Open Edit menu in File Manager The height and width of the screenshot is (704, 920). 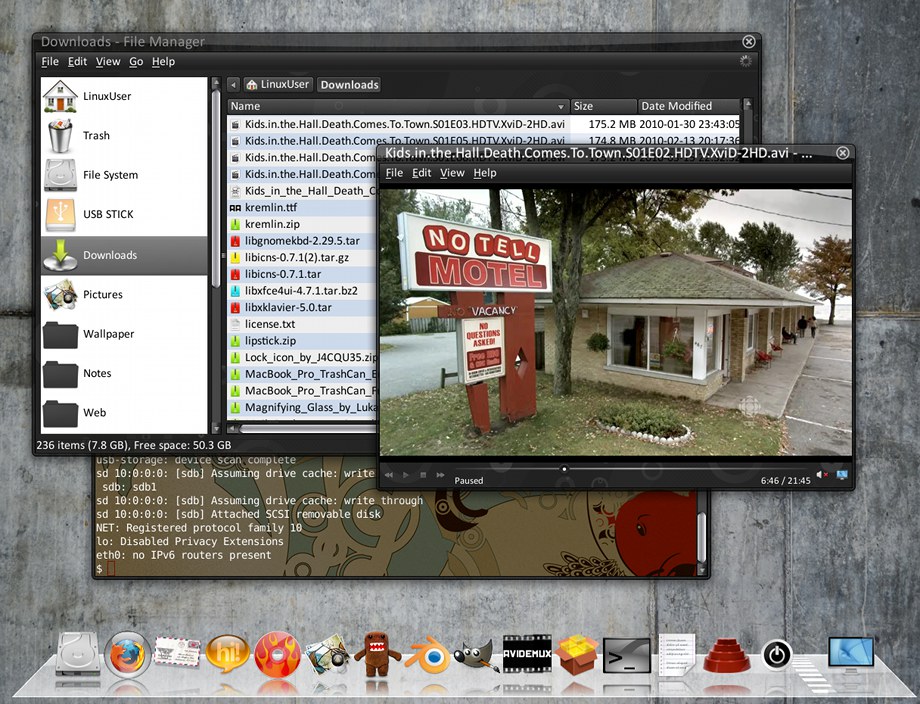(x=77, y=62)
